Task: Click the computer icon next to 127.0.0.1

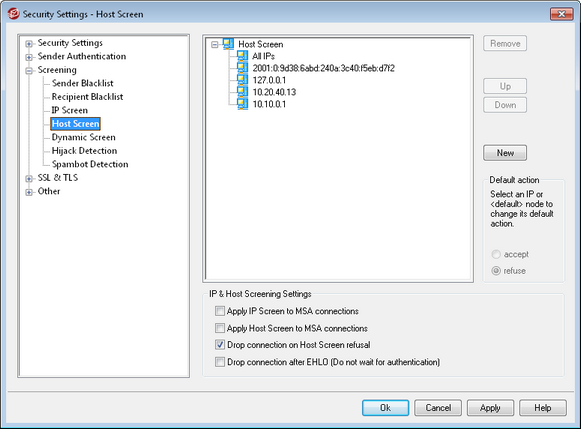Action: click(x=242, y=80)
